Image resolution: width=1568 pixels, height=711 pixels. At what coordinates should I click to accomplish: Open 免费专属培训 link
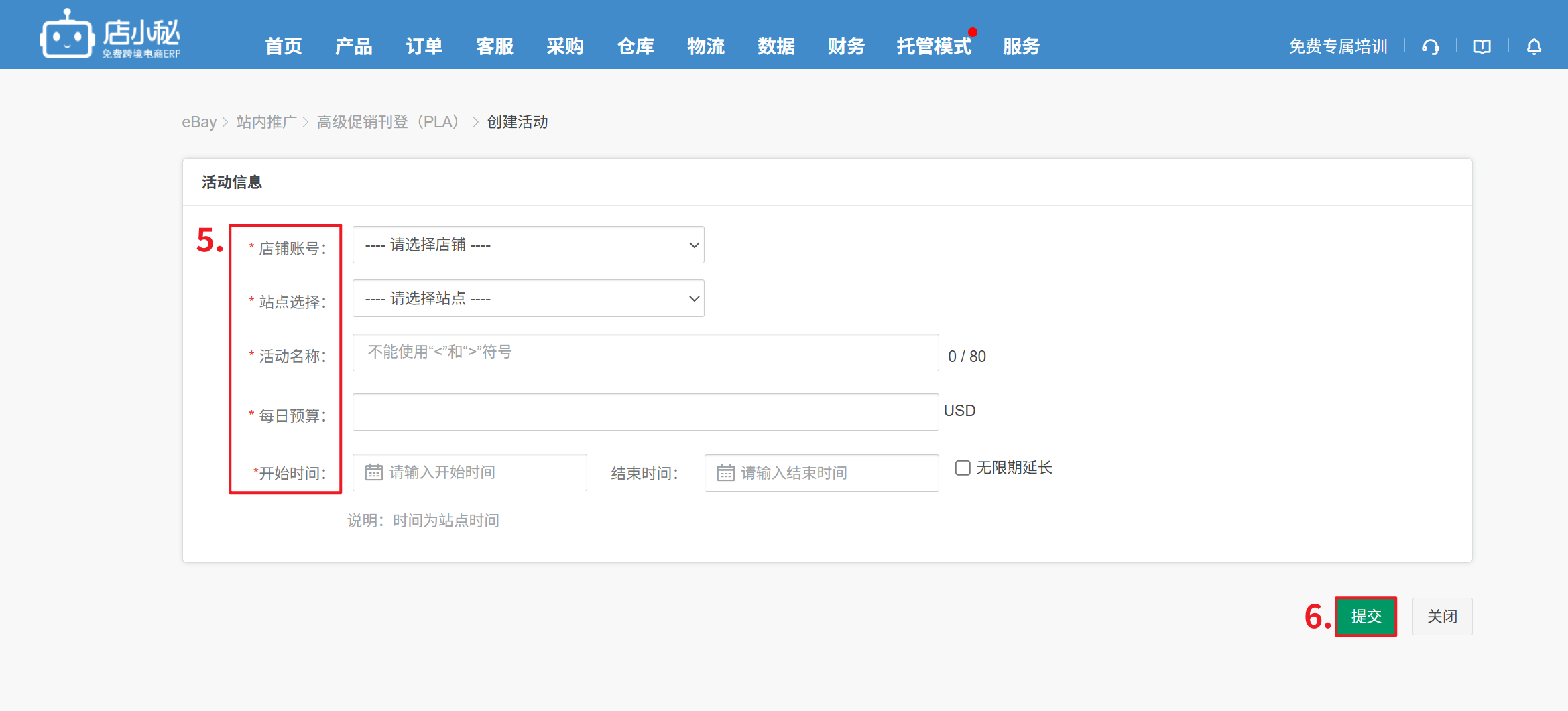1337,47
